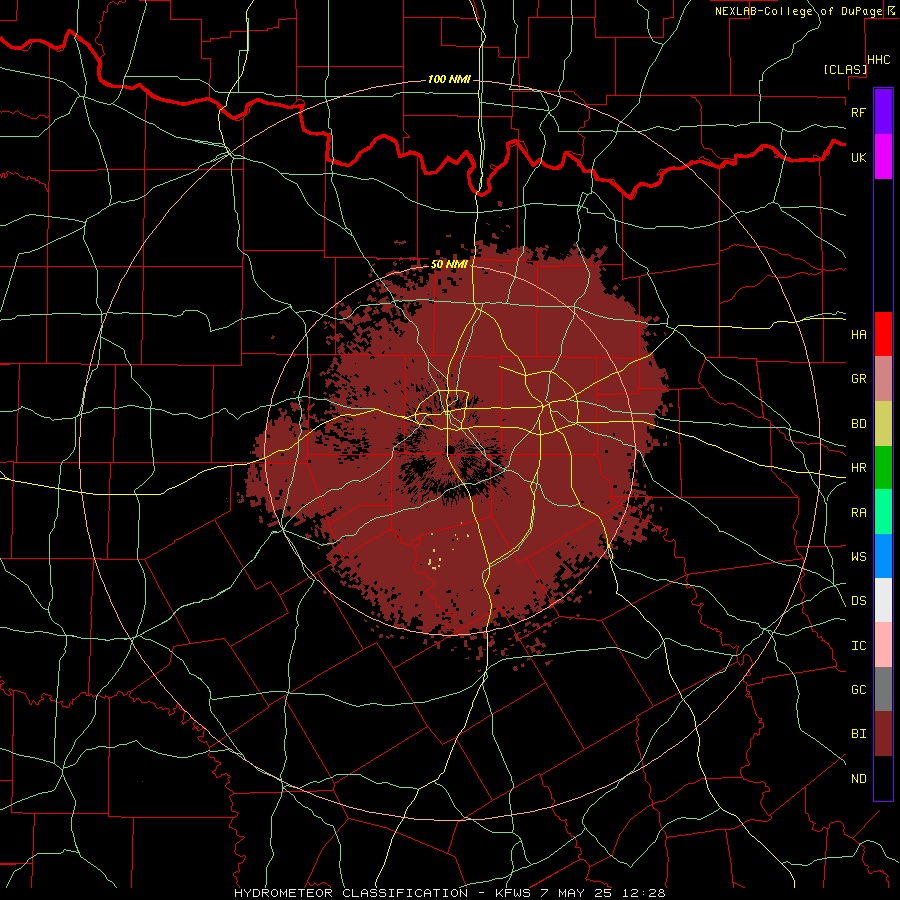Click the 'BD' legend label

coord(858,424)
